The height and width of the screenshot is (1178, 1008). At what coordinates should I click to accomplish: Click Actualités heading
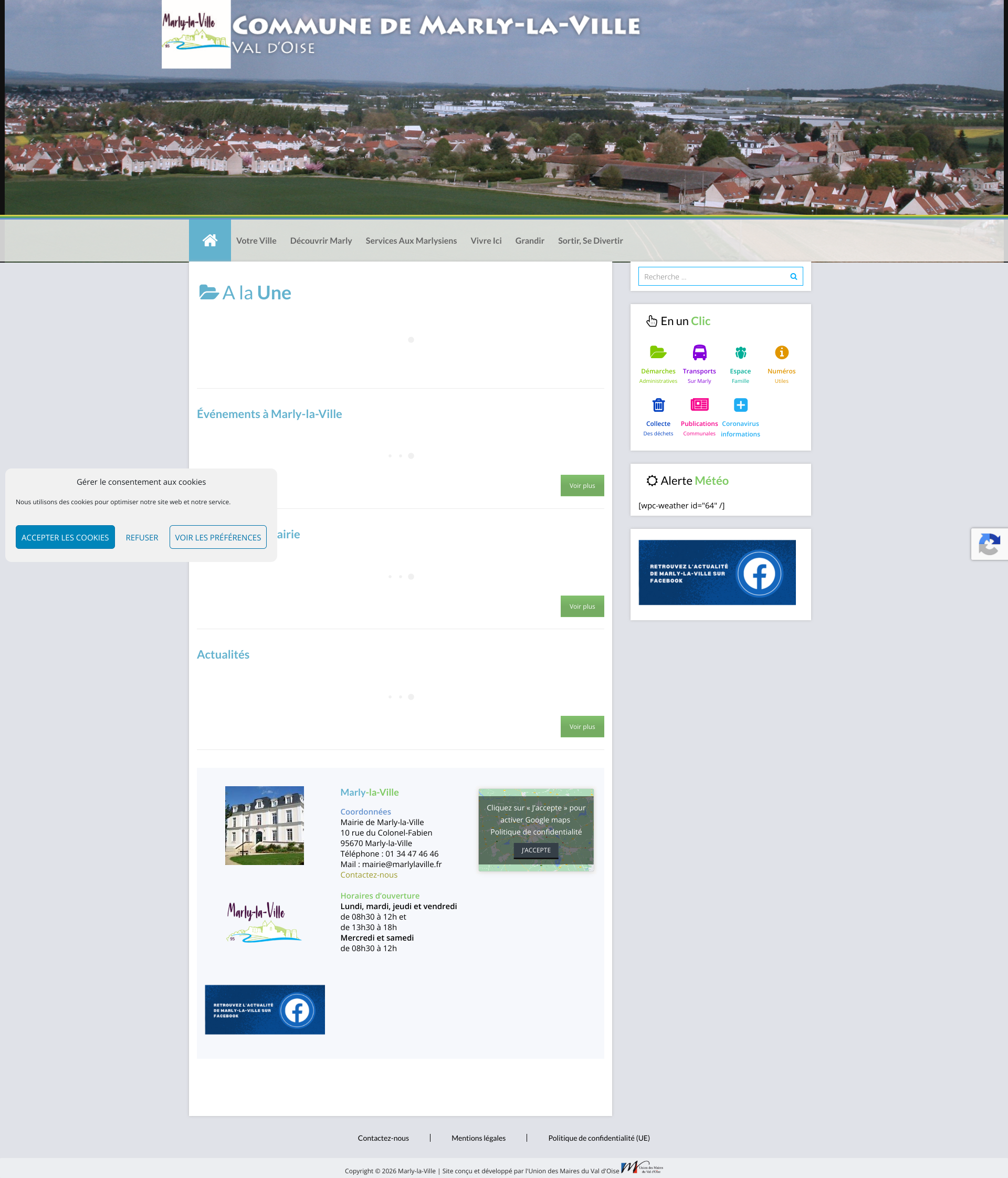tap(223, 654)
